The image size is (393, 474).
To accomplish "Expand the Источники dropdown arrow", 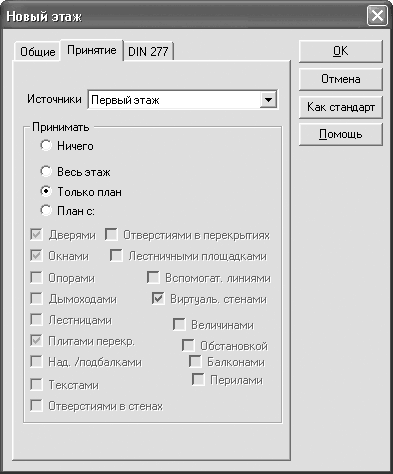I will click(268, 99).
